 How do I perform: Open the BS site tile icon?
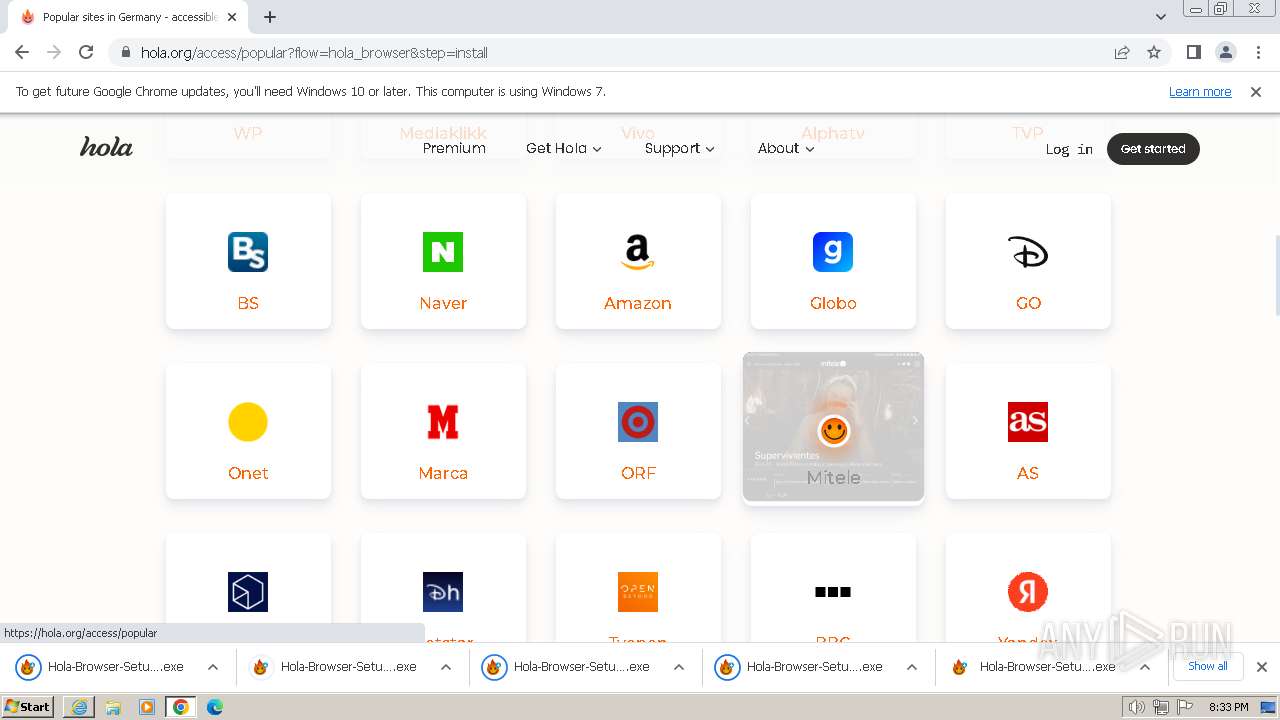248,252
